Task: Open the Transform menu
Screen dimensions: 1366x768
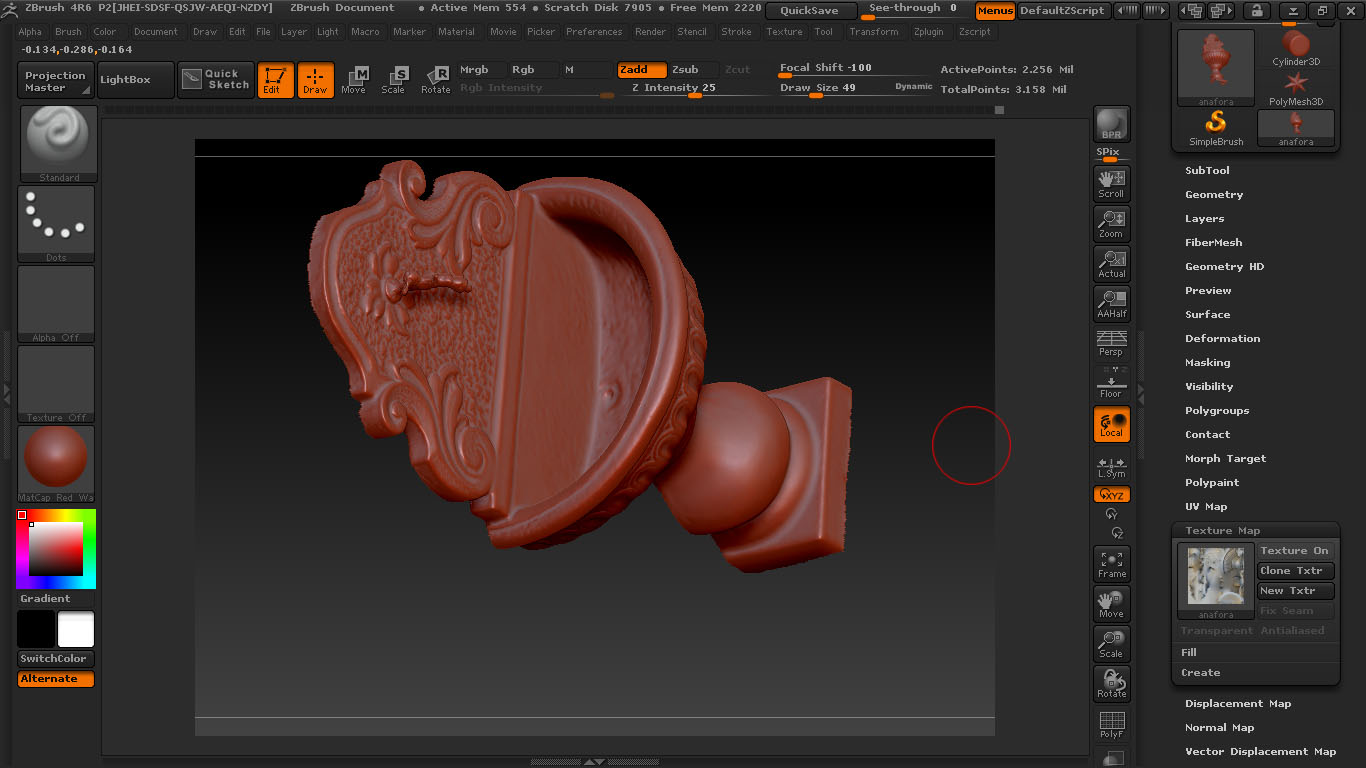Action: [873, 32]
